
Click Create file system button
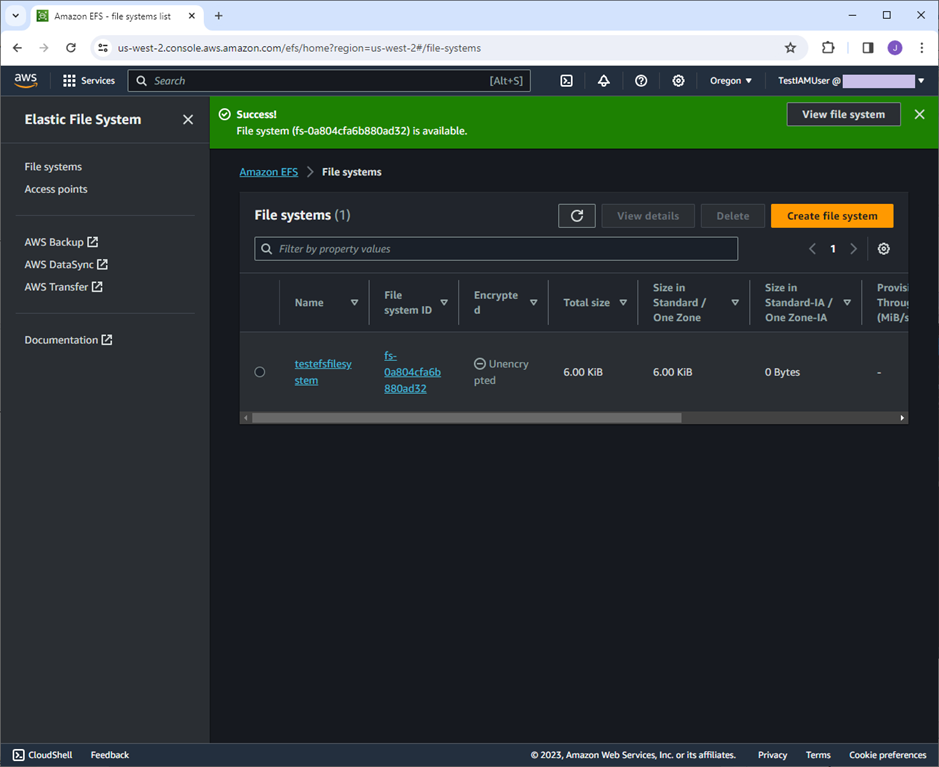[832, 216]
